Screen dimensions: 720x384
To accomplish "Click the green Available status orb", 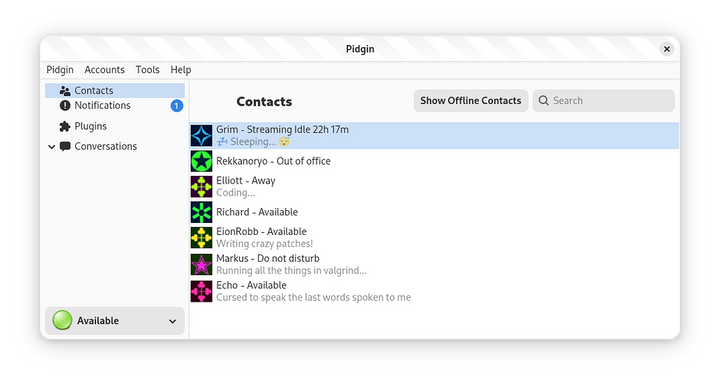I will click(x=62, y=320).
